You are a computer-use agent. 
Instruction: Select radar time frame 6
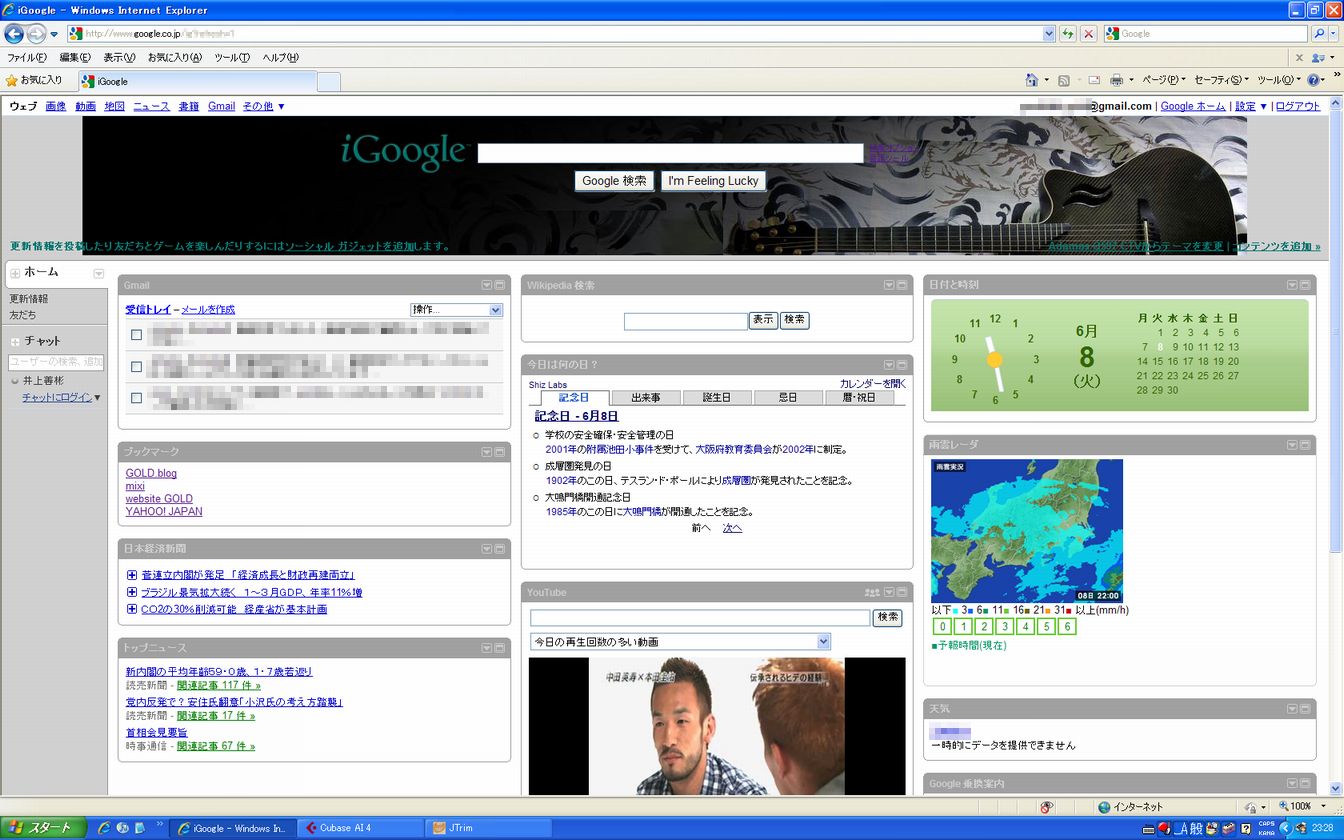1067,627
